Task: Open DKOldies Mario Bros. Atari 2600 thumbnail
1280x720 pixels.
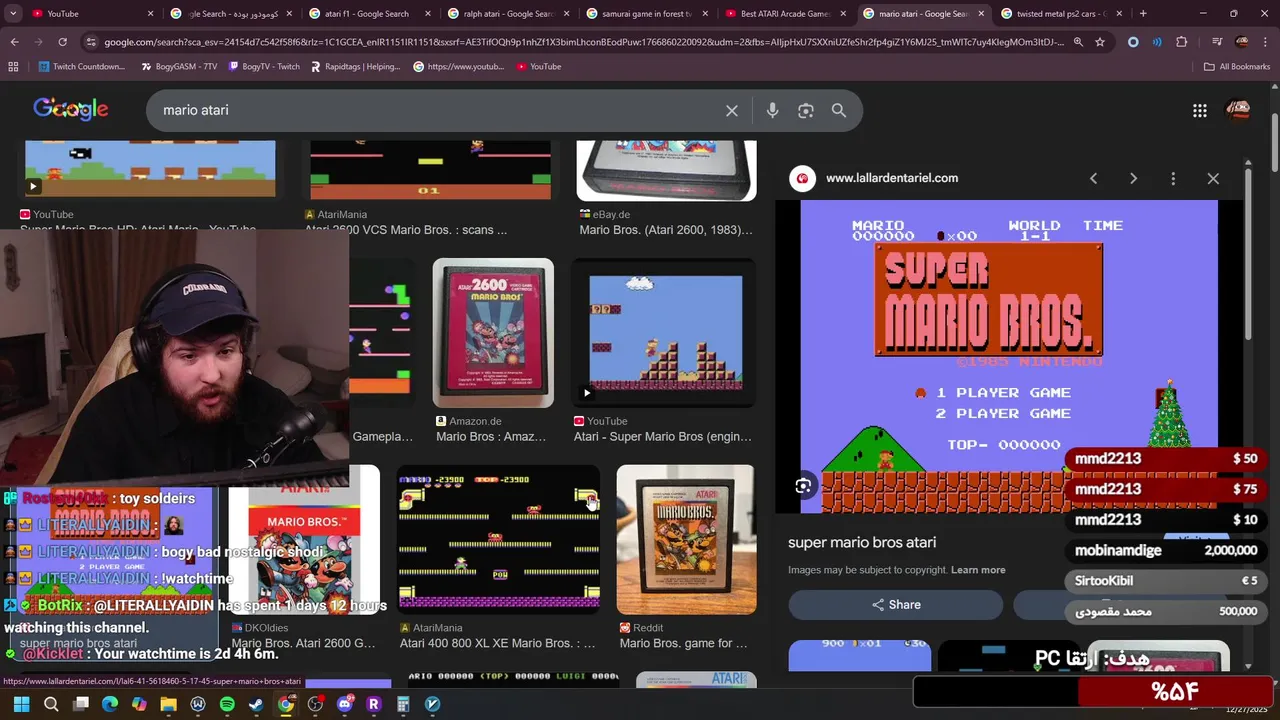Action: (304, 540)
